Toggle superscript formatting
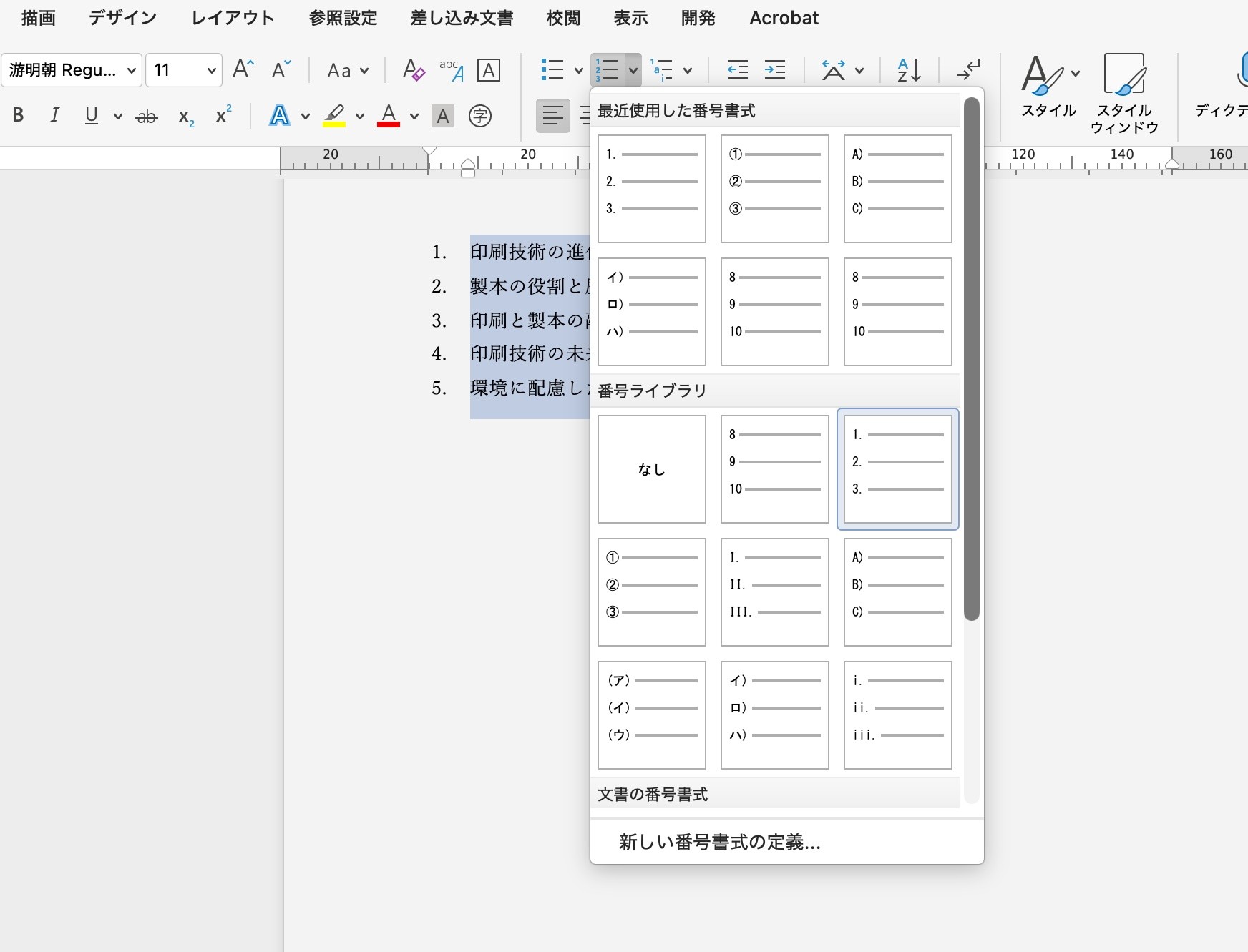 (223, 114)
